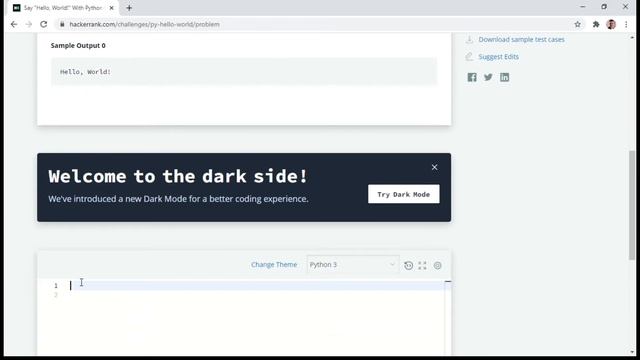Click the Change Theme link
Viewport: 640px width, 360px height.
[274, 264]
